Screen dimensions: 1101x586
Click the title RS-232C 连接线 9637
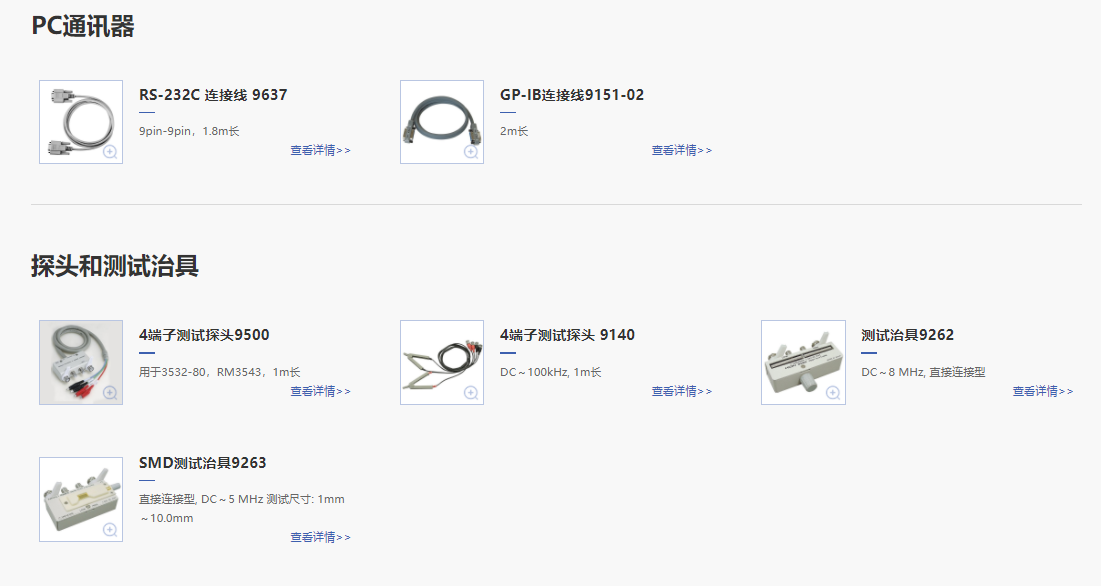213,95
